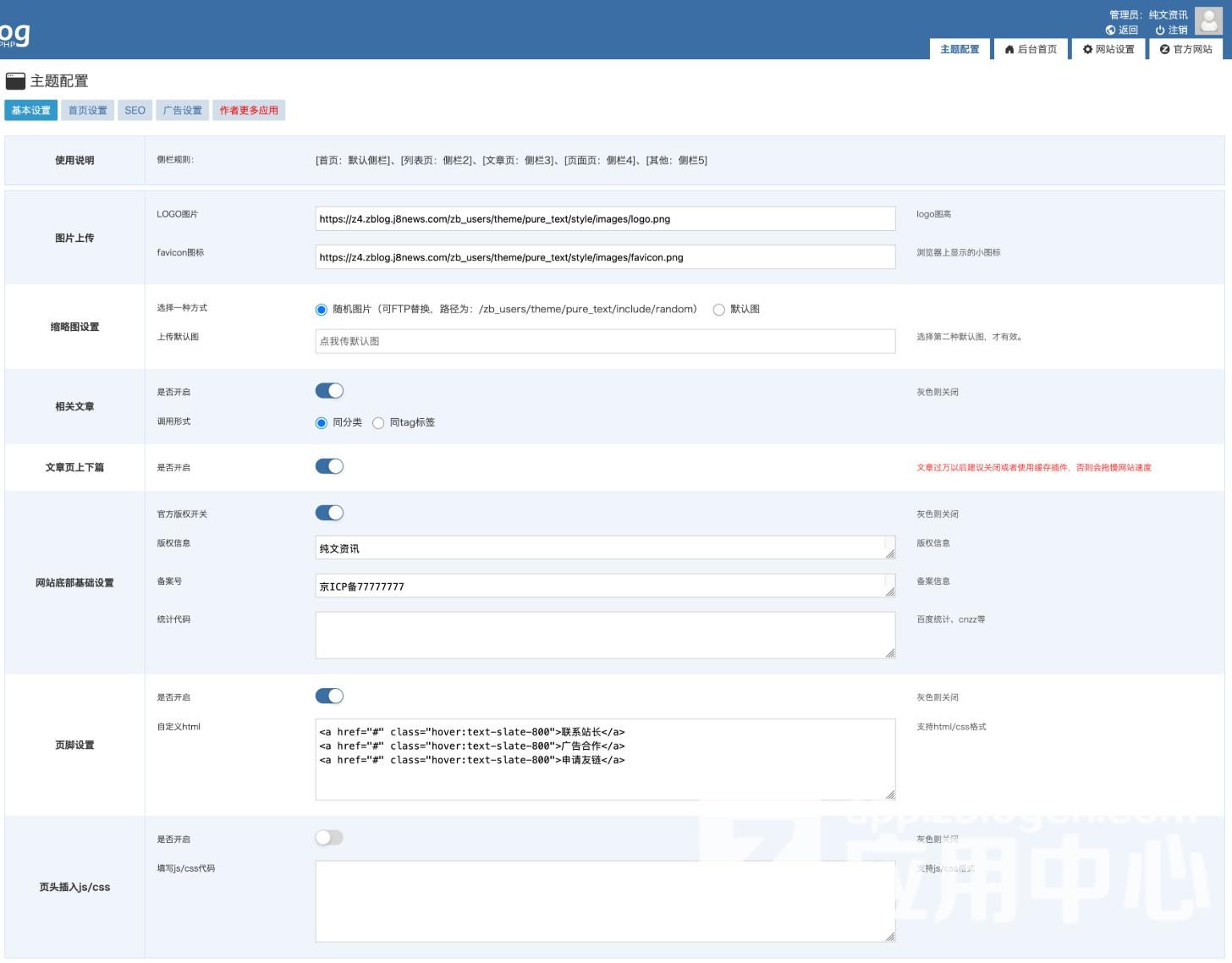Screen dimensions: 1232x963
Task: Click the 网站底部基础设置 section label
Action: [74, 582]
